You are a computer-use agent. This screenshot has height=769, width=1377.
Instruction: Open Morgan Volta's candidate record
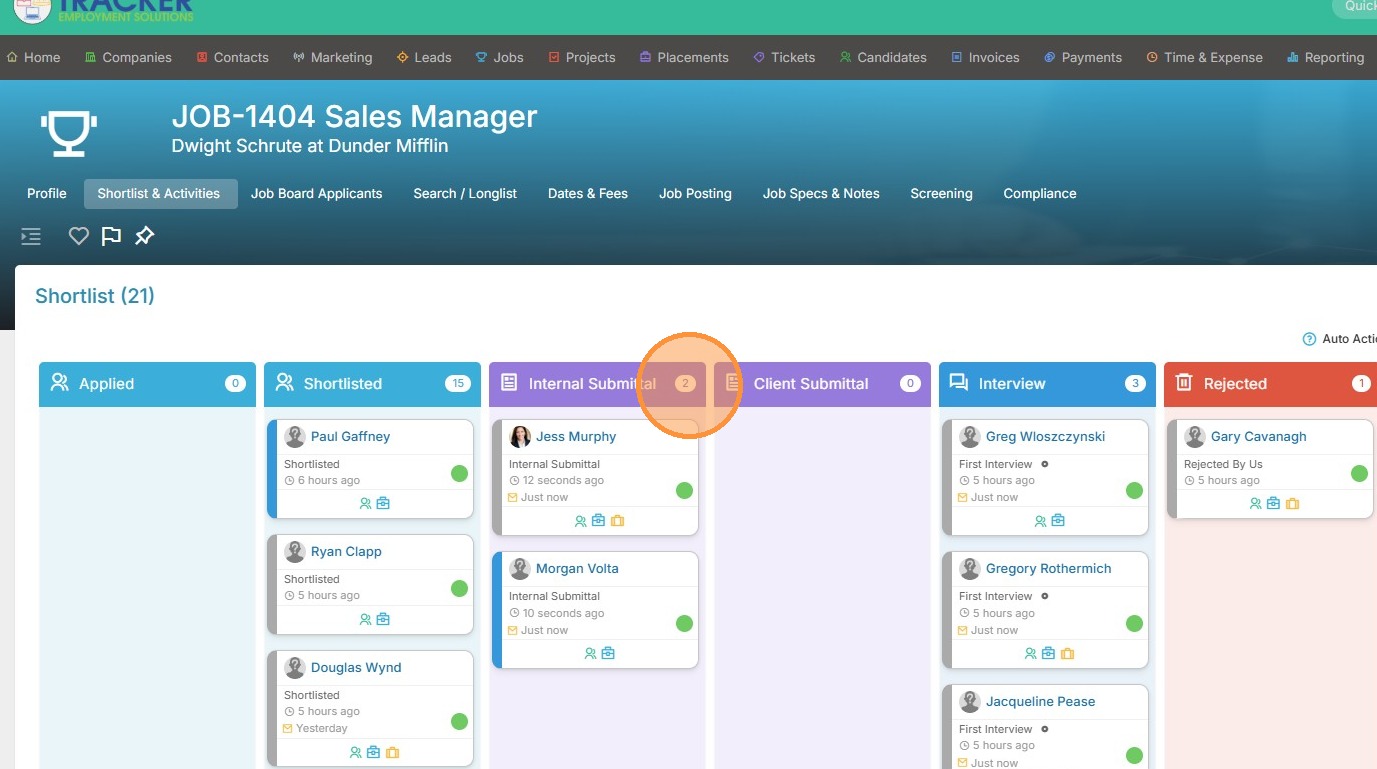(577, 568)
